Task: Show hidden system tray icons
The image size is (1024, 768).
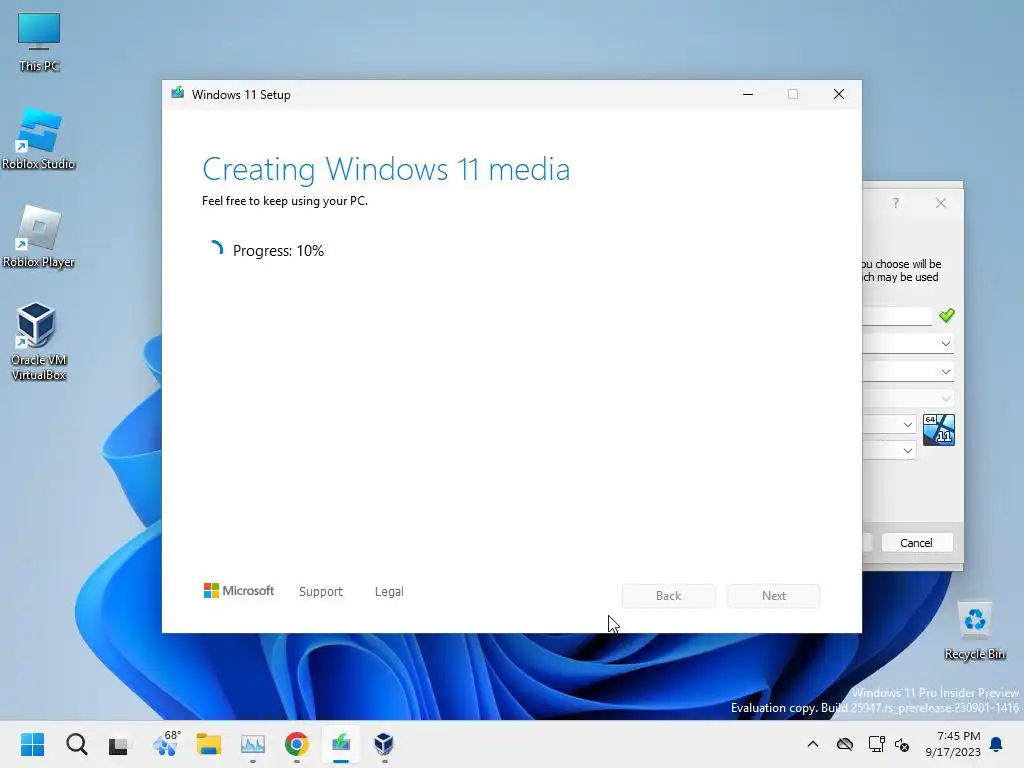Action: point(812,744)
